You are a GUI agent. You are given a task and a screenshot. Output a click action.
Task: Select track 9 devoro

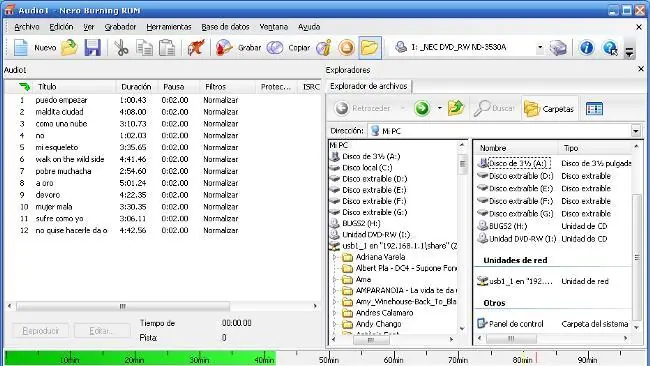48,195
